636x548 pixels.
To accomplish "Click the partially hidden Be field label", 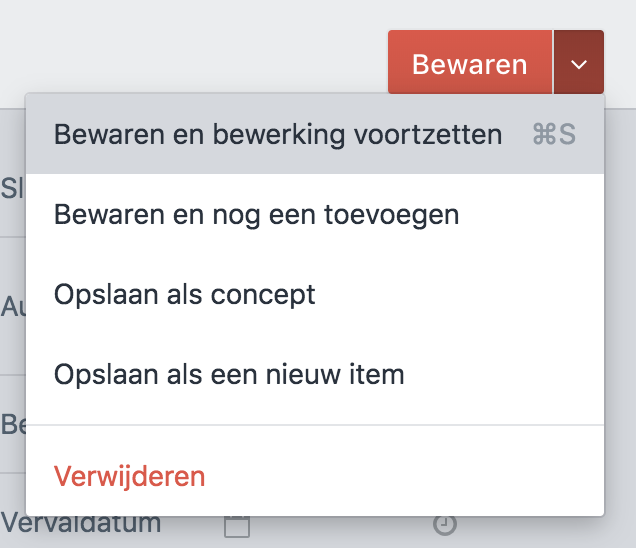I will coord(13,424).
